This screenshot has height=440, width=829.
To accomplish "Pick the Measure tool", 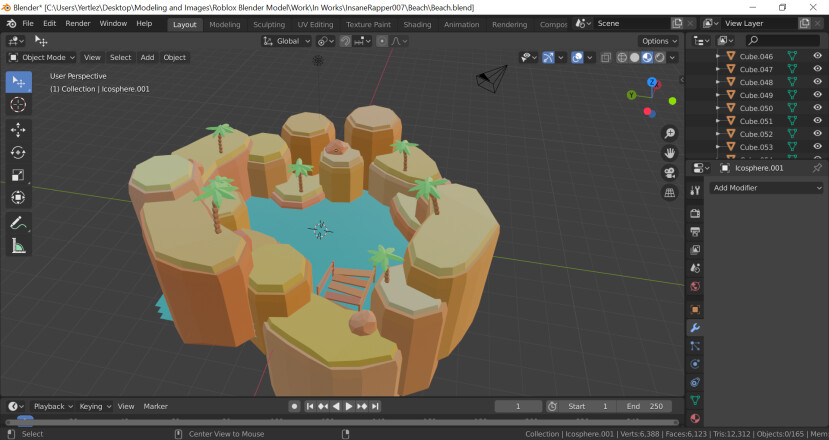I will (18, 246).
